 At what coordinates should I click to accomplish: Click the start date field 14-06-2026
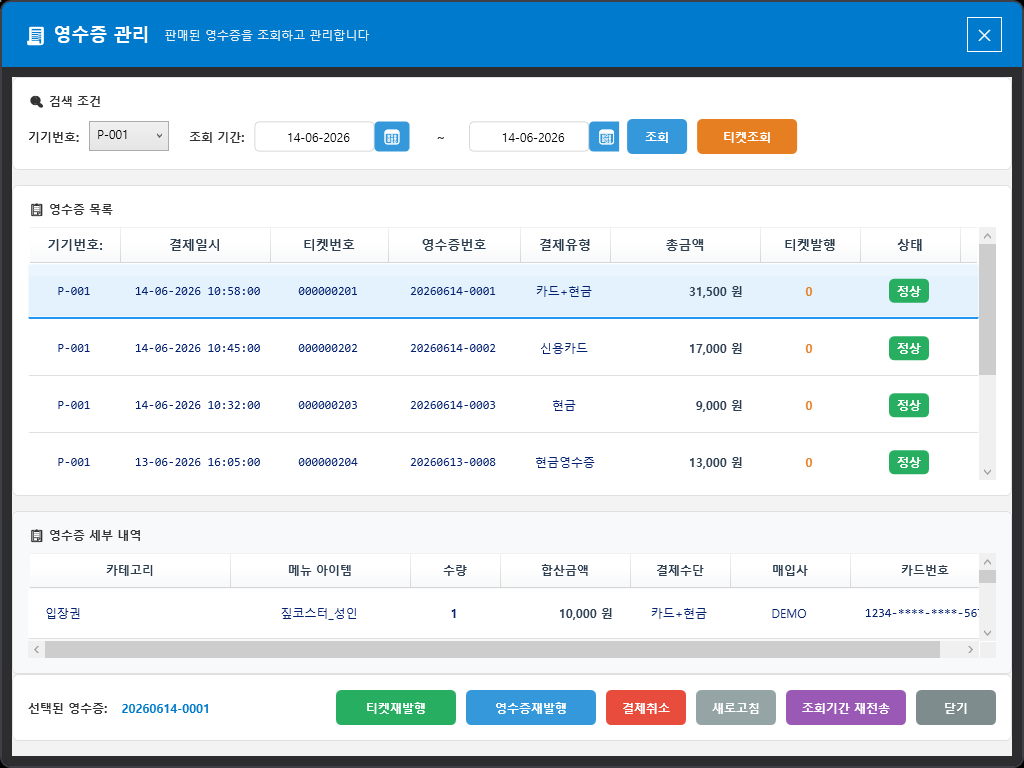(x=315, y=137)
